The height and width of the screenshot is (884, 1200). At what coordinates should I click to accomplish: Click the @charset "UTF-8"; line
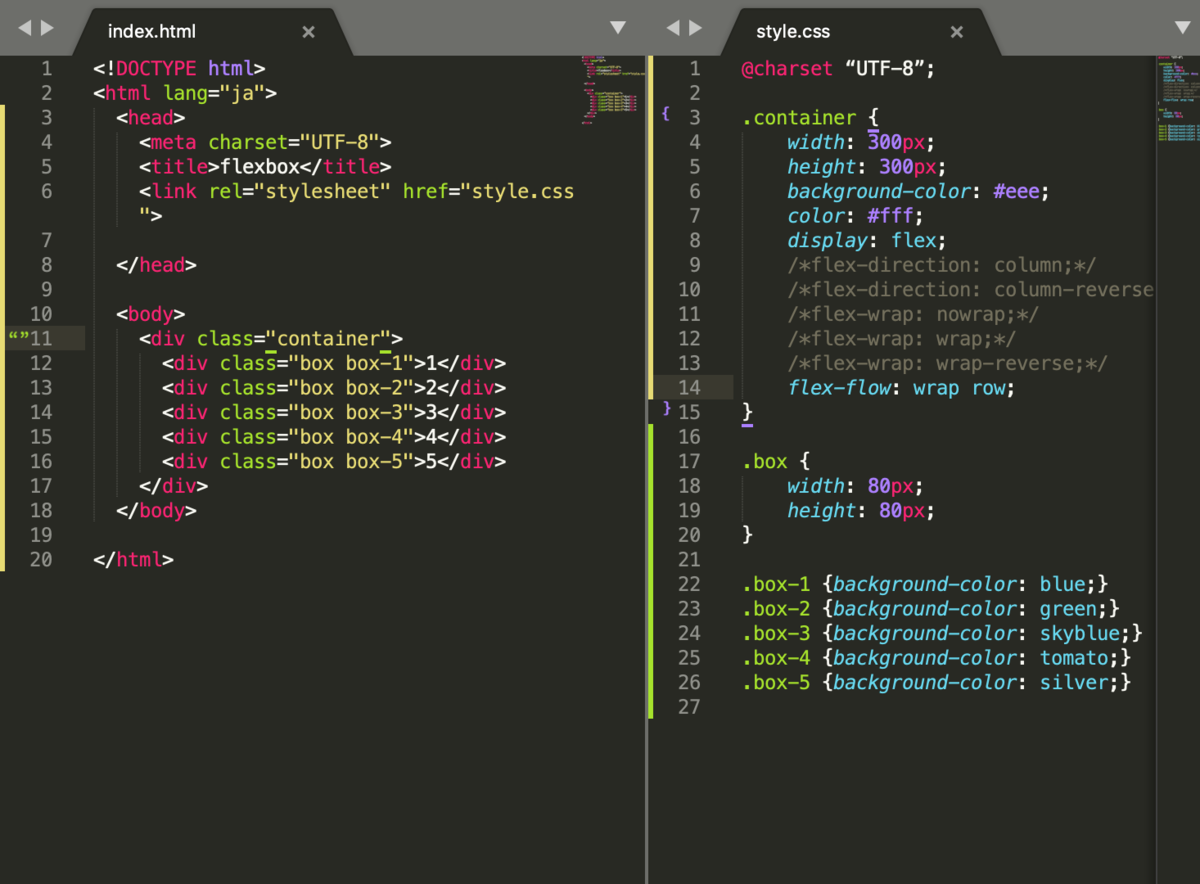tap(838, 69)
